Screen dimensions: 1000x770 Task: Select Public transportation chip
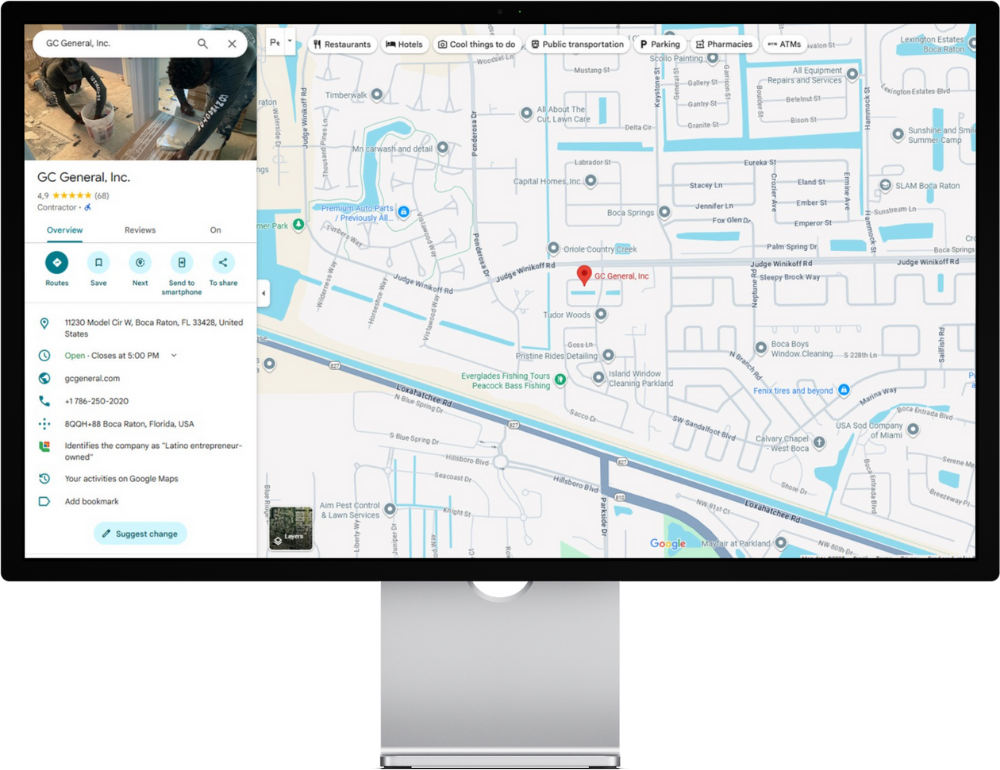point(577,44)
